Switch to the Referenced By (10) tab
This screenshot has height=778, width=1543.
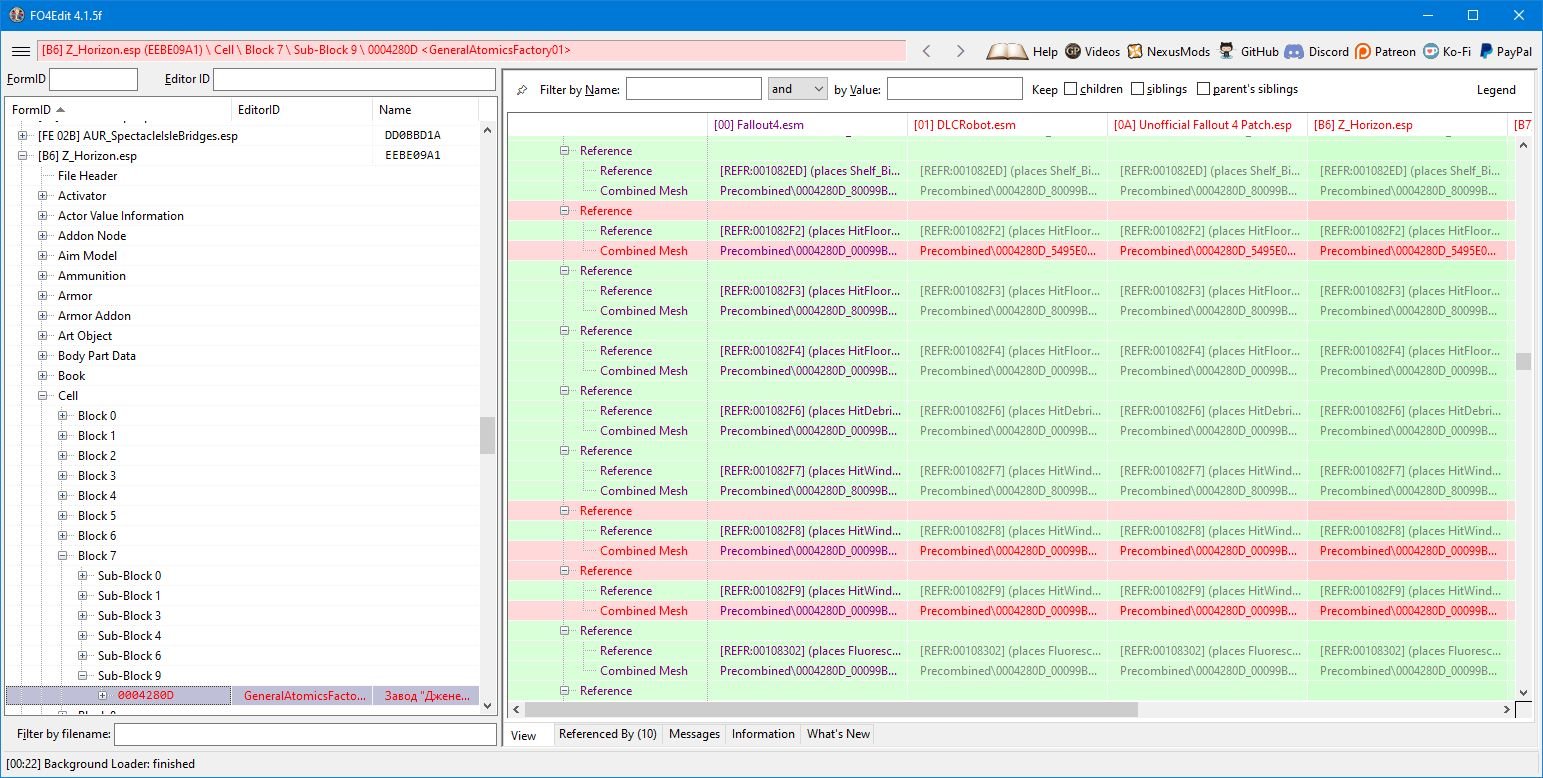click(x=607, y=734)
